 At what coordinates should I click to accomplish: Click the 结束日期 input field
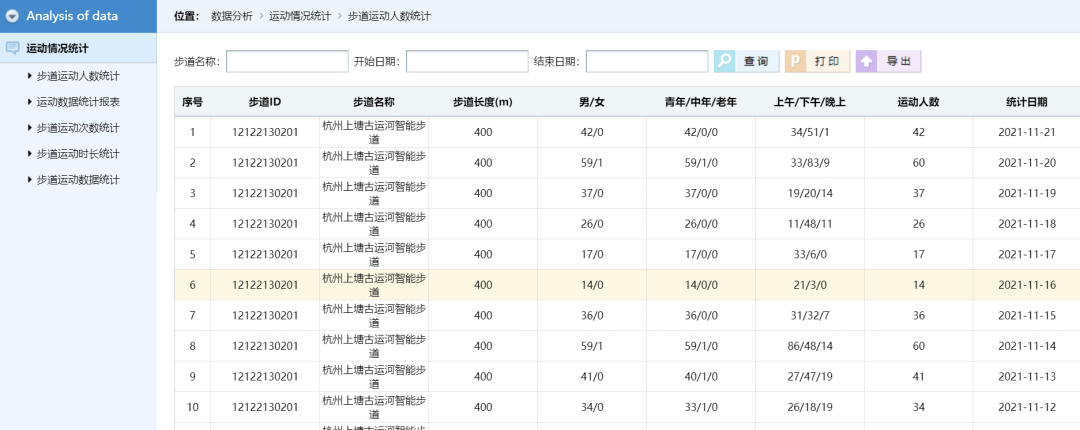tap(647, 61)
